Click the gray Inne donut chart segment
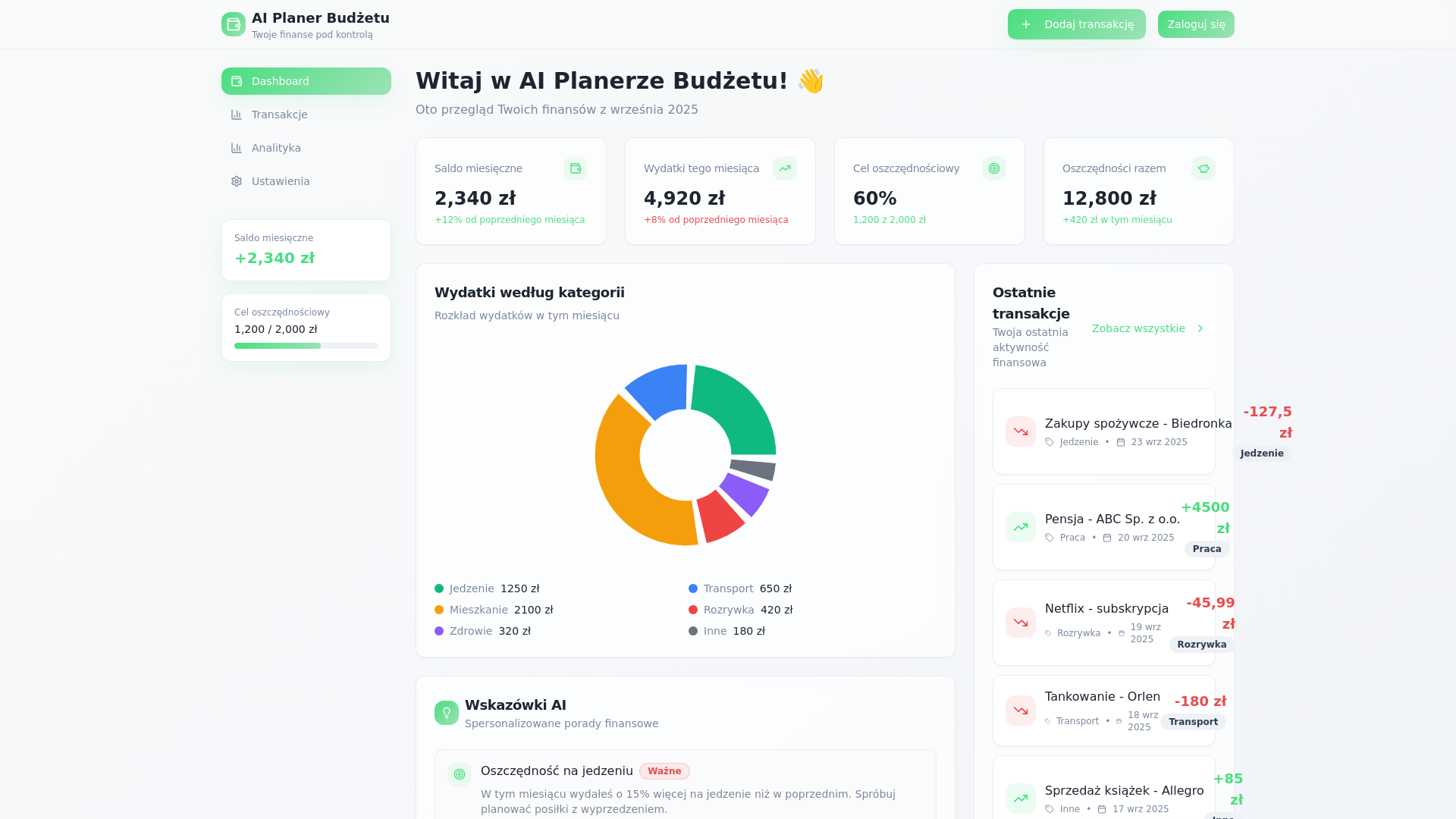The width and height of the screenshot is (1456, 819). click(x=753, y=469)
